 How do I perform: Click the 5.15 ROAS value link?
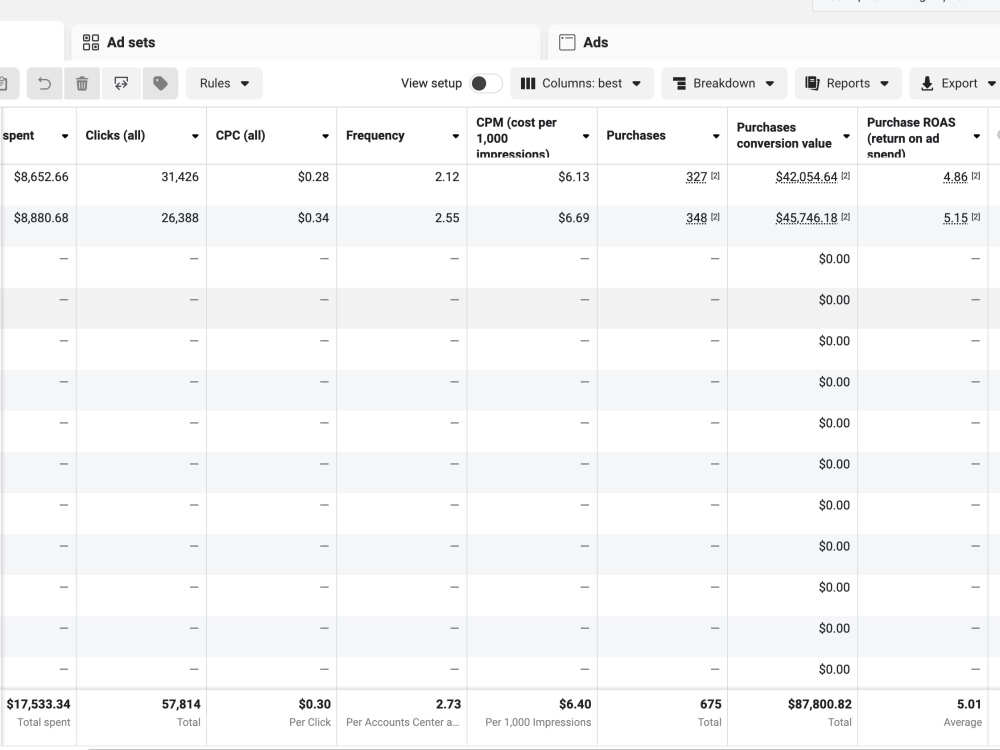pos(955,218)
